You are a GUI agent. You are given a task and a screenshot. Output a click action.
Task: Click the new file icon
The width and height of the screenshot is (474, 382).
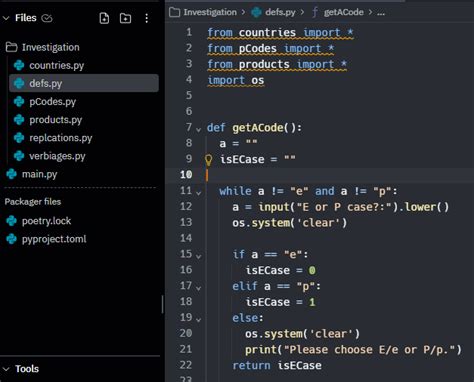pos(104,18)
